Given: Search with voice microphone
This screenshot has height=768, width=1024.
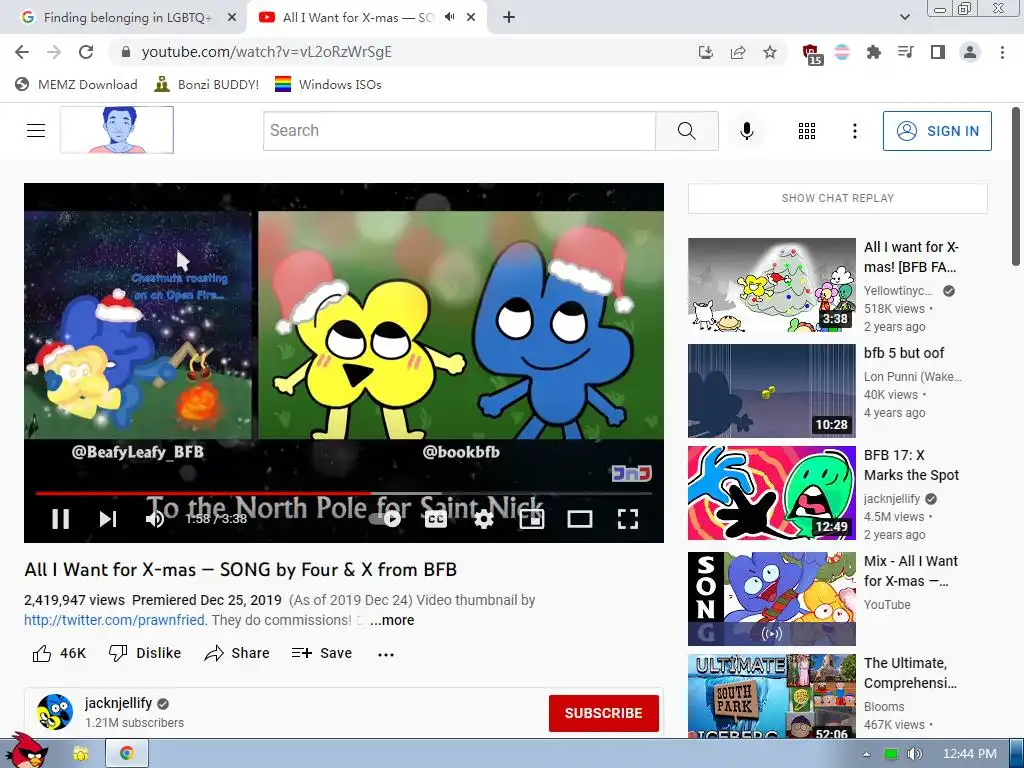Looking at the screenshot, I should coord(747,131).
